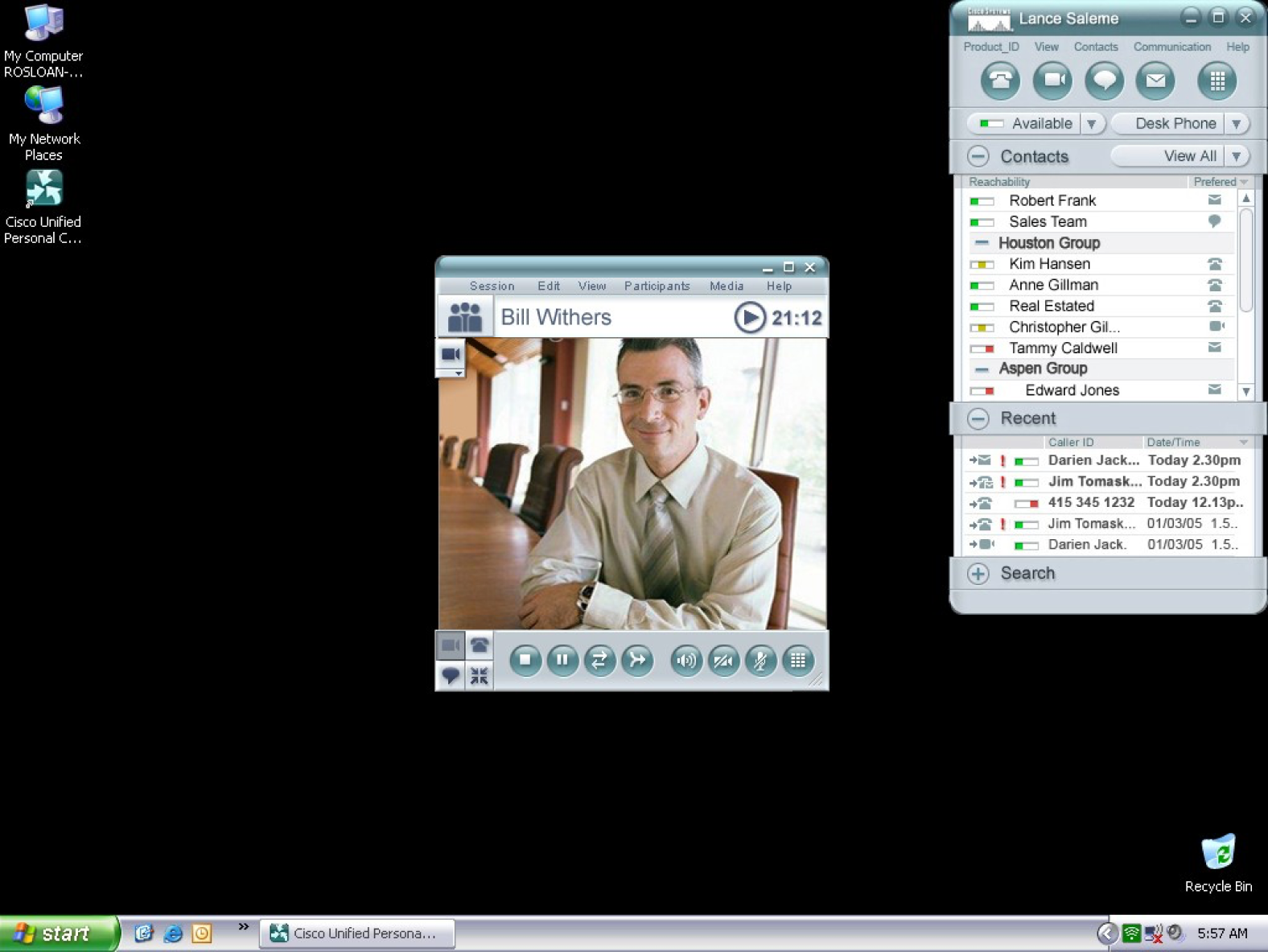Open the Media menu

click(727, 286)
